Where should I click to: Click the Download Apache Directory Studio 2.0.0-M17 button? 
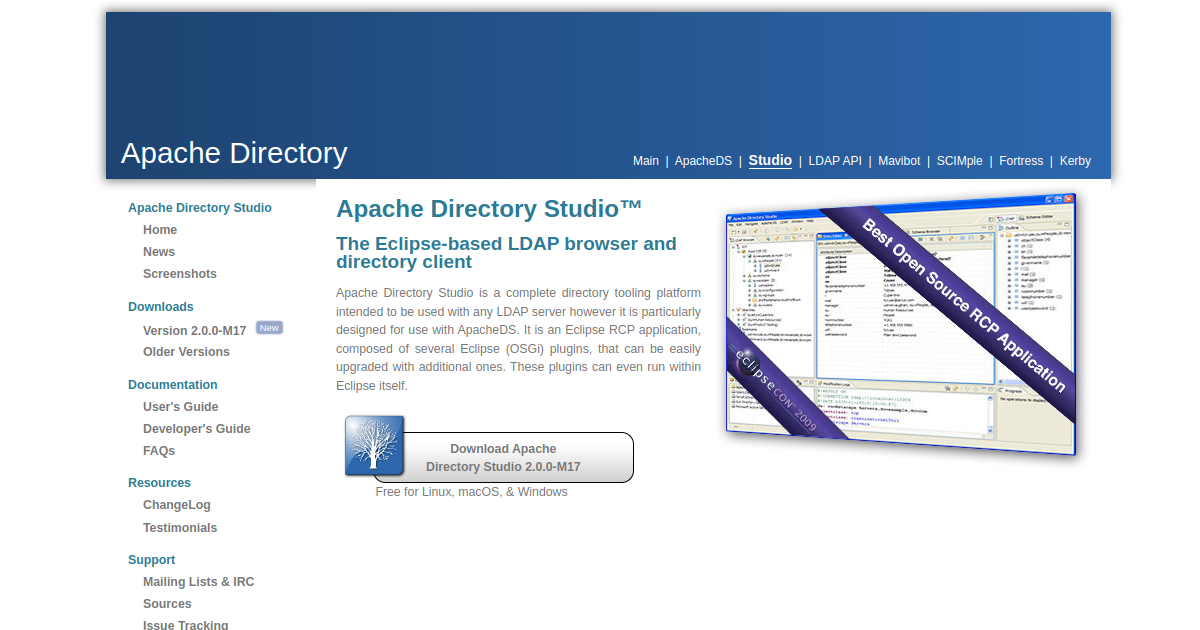click(x=503, y=458)
